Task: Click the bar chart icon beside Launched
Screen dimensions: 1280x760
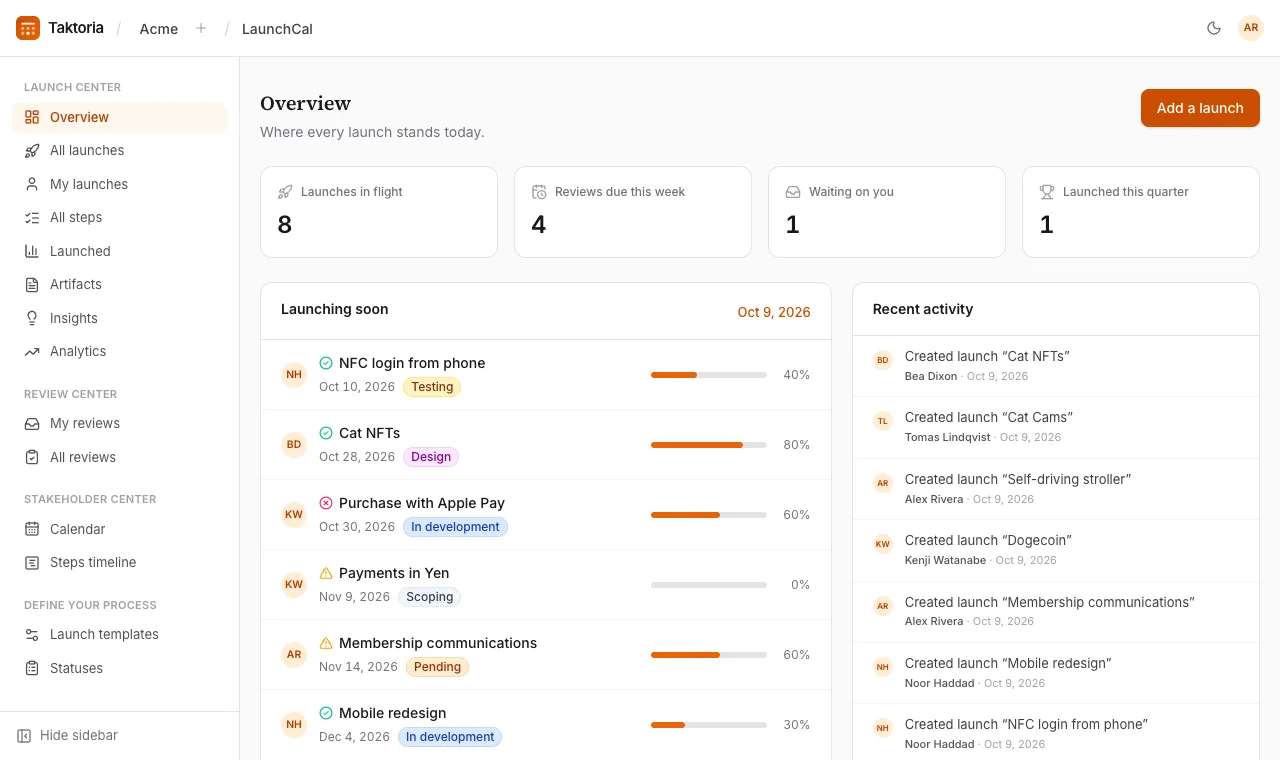Action: coord(32,251)
